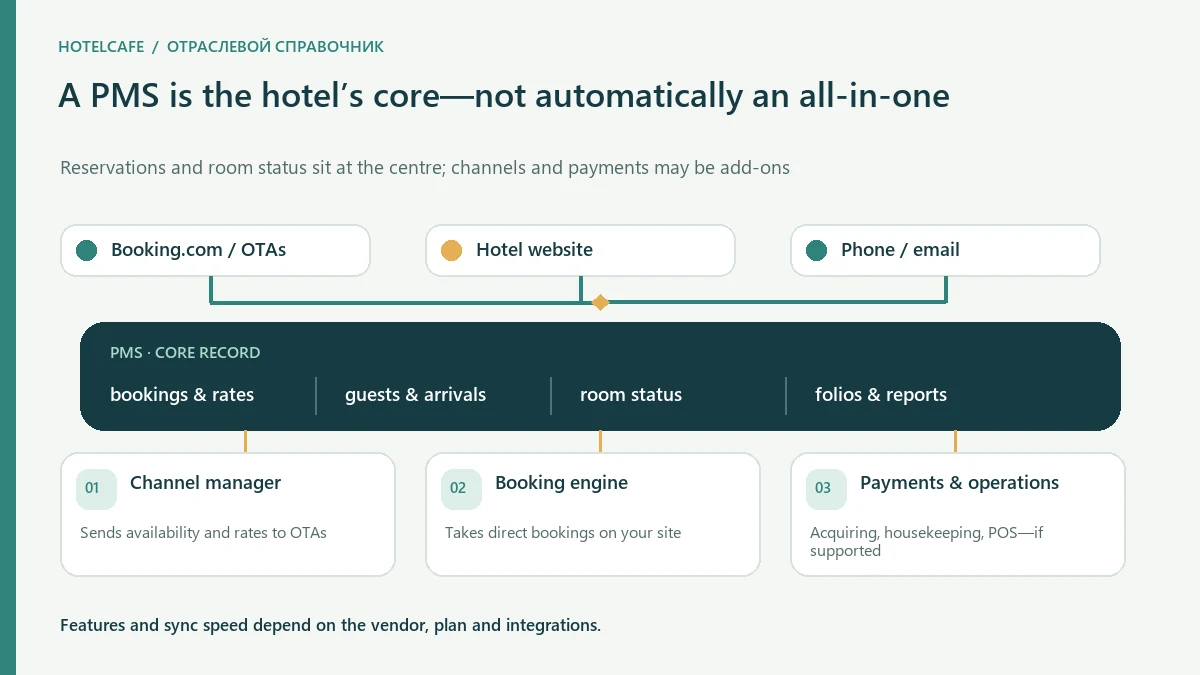Click the ОТРАСЛЕВОЙ СПРАВОЧНИК breadcrumb
Image resolution: width=1200 pixels, height=675 pixels.
coord(275,47)
